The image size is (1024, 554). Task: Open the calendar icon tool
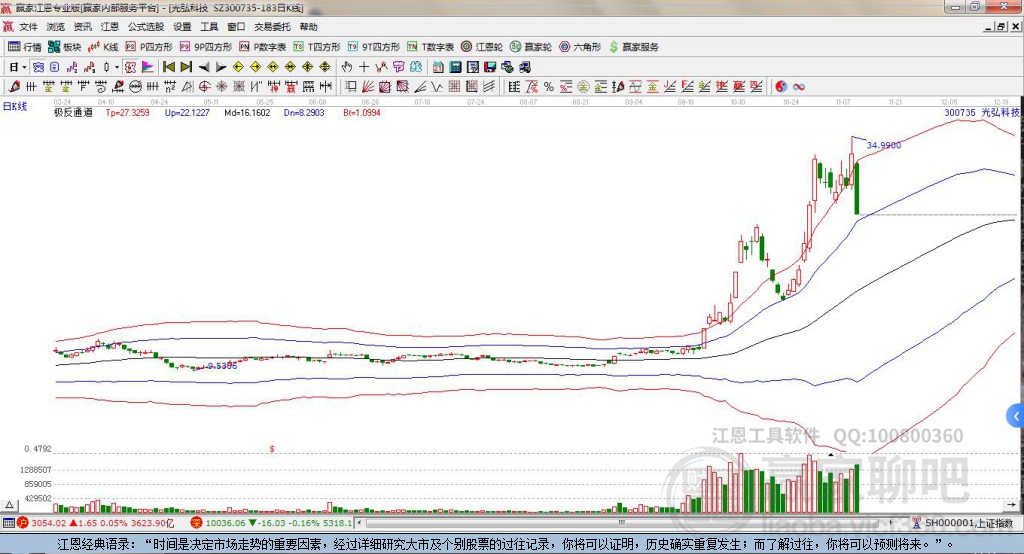coord(438,67)
